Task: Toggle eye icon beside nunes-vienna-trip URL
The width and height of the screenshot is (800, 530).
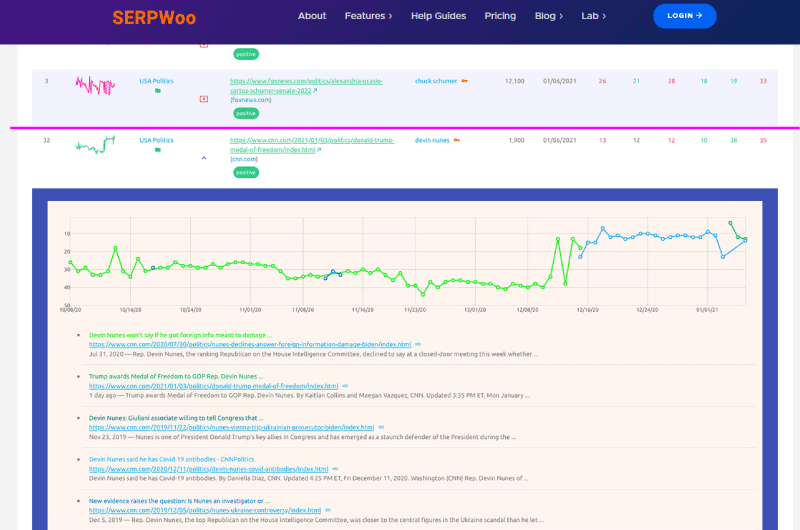Action: pos(382,427)
